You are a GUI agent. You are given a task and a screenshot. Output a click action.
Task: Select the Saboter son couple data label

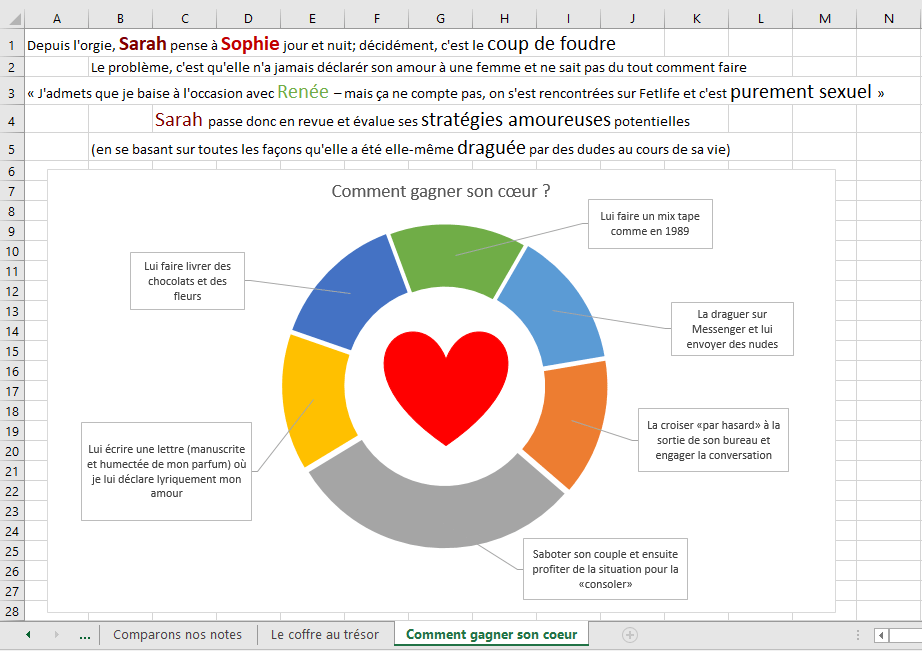pos(605,569)
